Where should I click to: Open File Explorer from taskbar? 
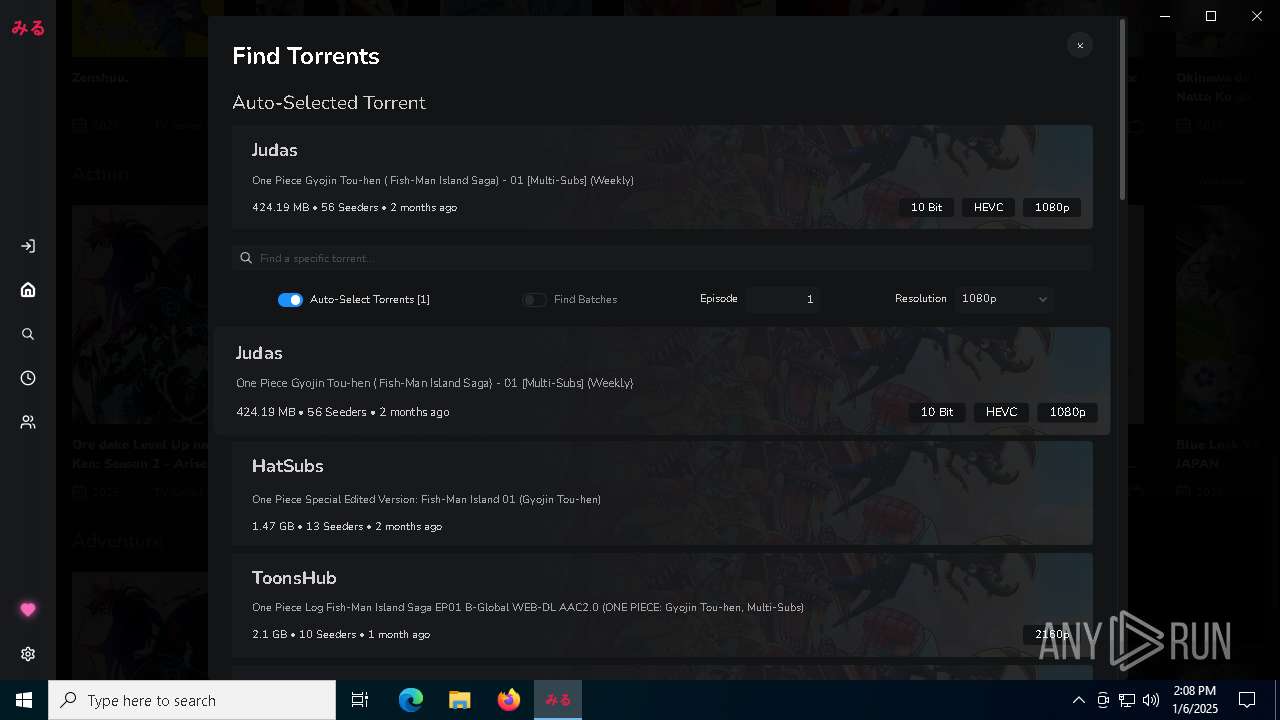click(459, 700)
